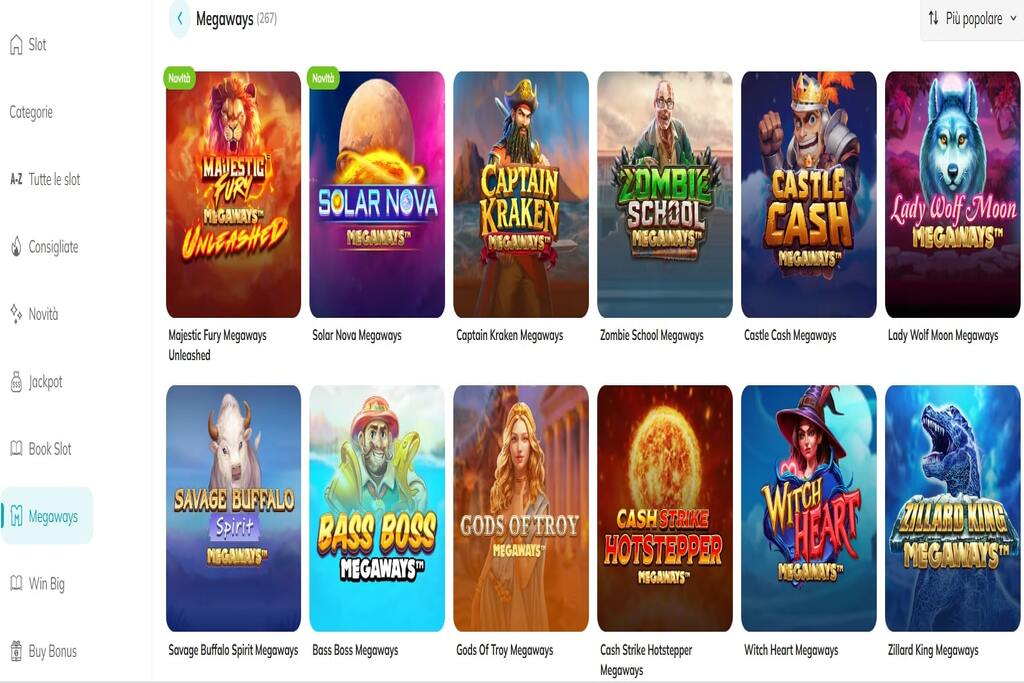This screenshot has height=683, width=1024.
Task: Select the Consigliate flame icon
Action: [x=16, y=247]
